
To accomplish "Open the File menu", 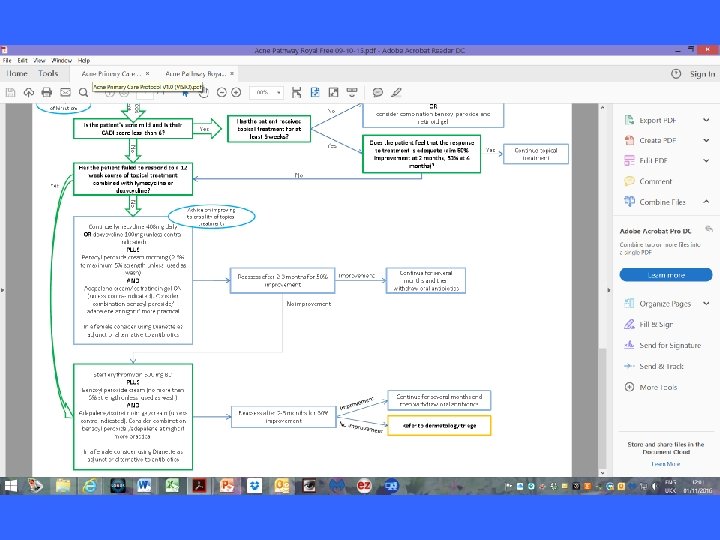I will pos(7,60).
